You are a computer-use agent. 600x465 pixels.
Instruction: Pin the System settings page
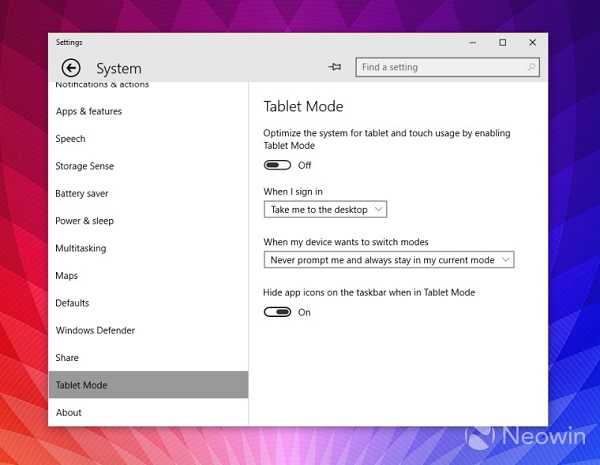pos(335,67)
